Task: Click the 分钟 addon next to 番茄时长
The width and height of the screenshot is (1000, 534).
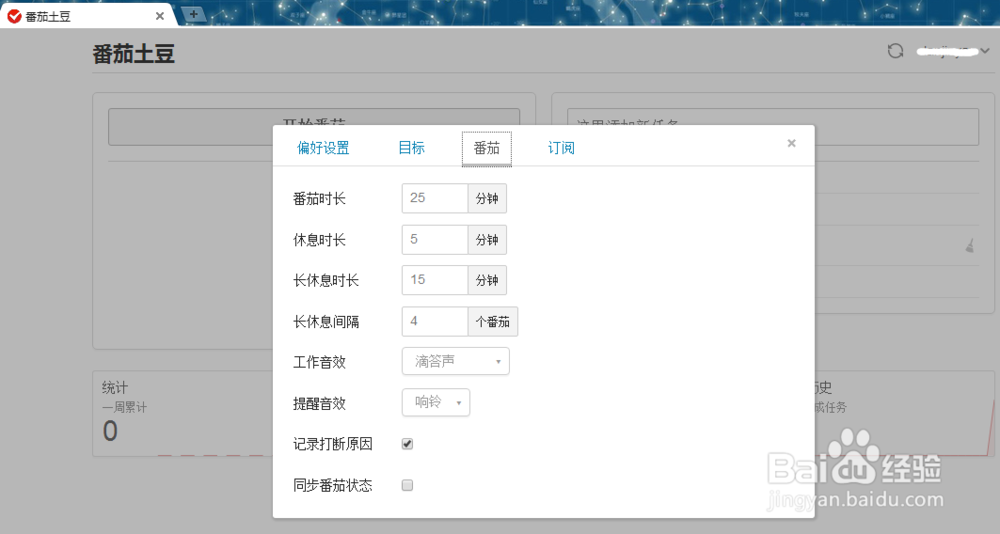Action: [x=487, y=198]
